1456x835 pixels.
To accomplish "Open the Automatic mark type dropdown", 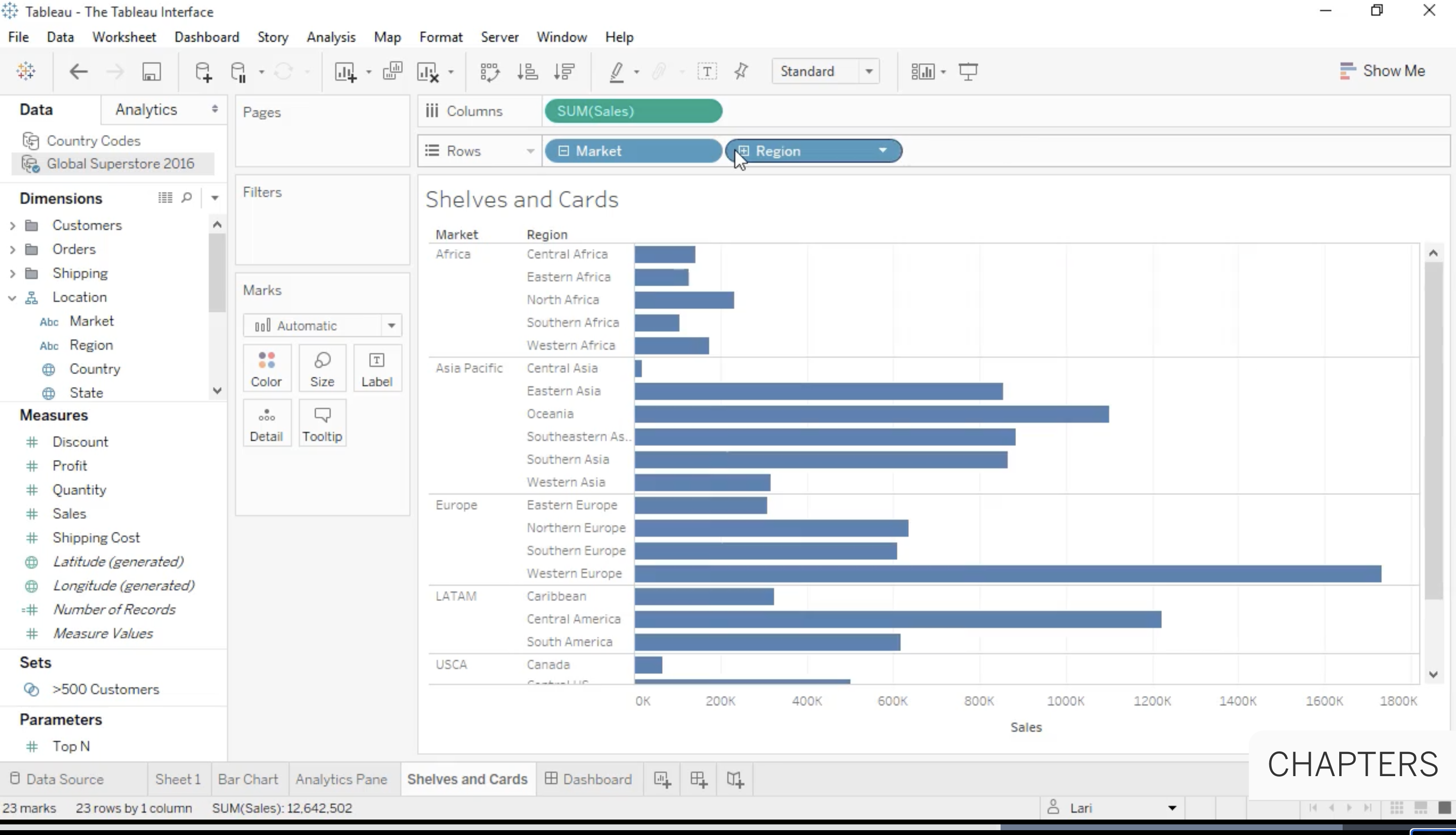I will (x=392, y=326).
